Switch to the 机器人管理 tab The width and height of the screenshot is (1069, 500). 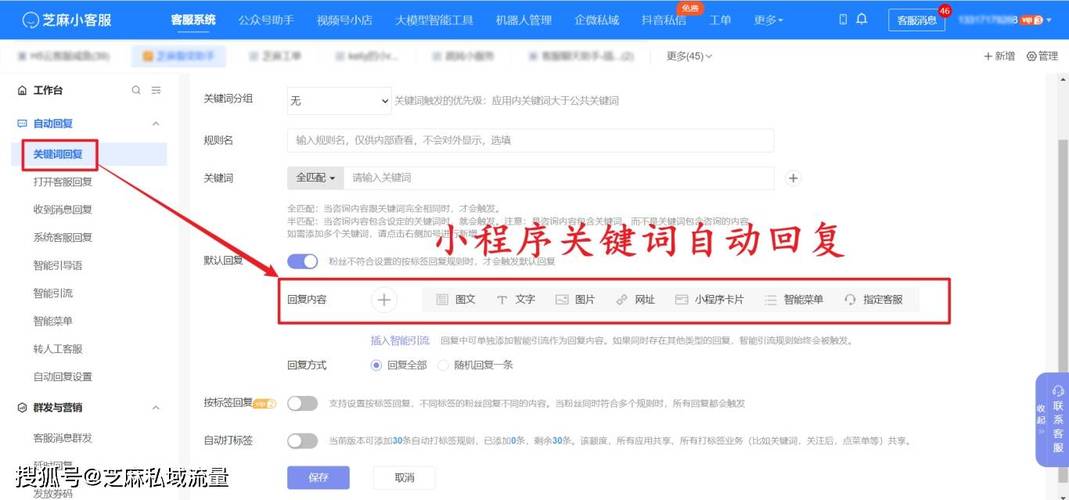pos(523,20)
